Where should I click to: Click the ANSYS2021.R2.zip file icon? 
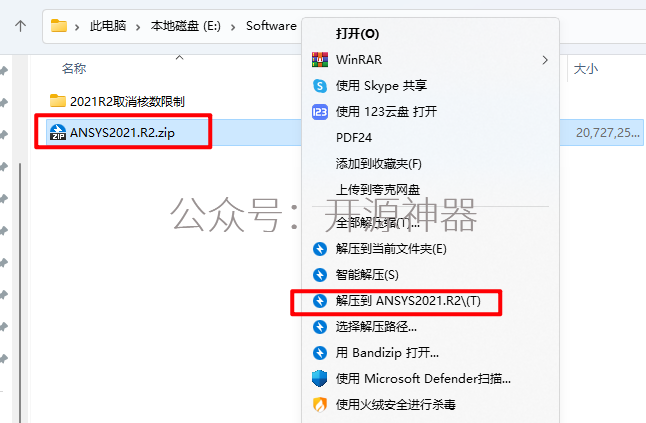[58, 133]
